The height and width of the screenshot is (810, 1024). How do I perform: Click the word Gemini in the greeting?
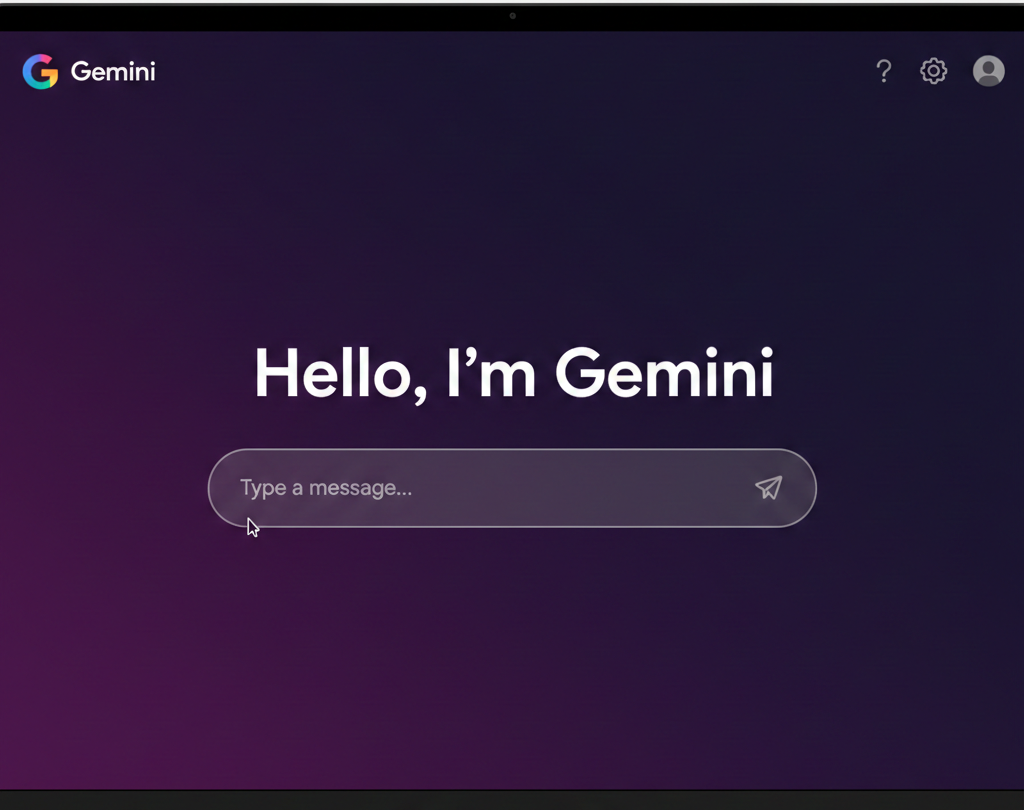[664, 374]
